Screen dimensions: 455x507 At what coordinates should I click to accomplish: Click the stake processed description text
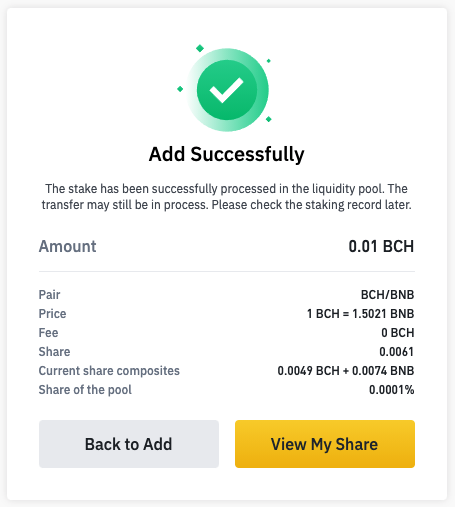(x=227, y=197)
